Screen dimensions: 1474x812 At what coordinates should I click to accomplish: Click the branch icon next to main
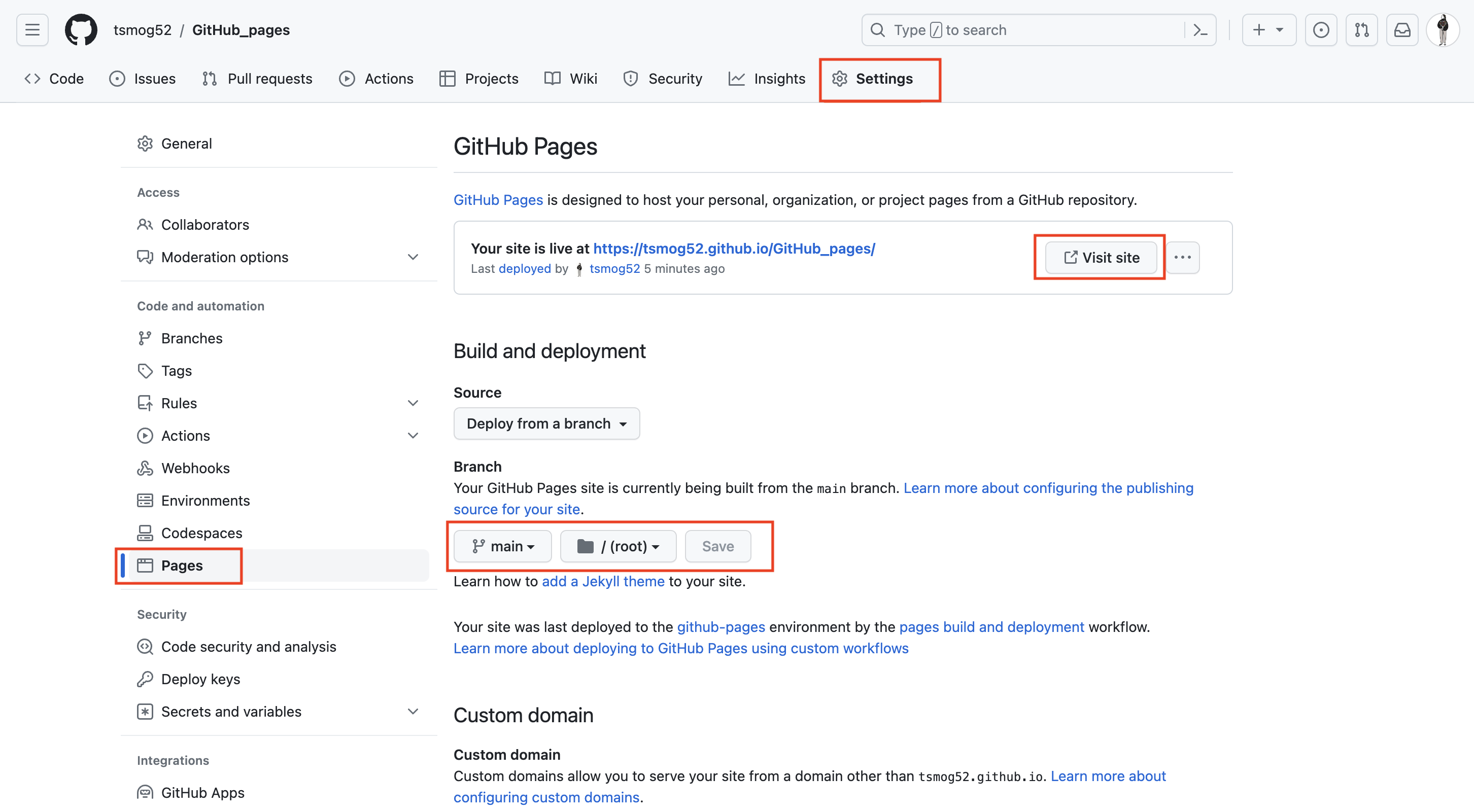pyautogui.click(x=478, y=546)
